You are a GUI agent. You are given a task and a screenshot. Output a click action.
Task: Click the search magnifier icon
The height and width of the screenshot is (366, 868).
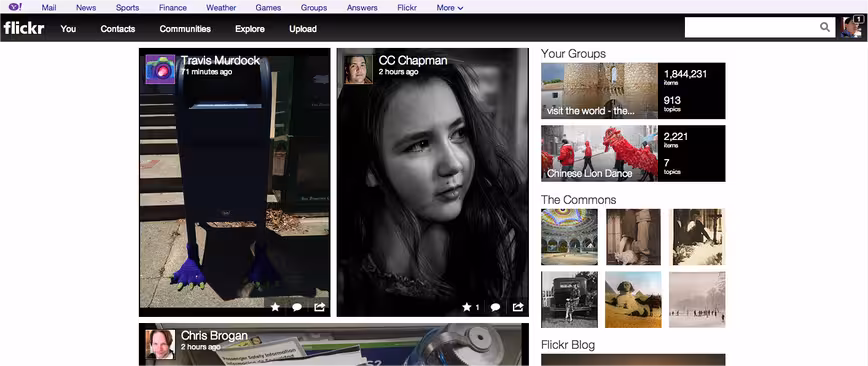825,27
